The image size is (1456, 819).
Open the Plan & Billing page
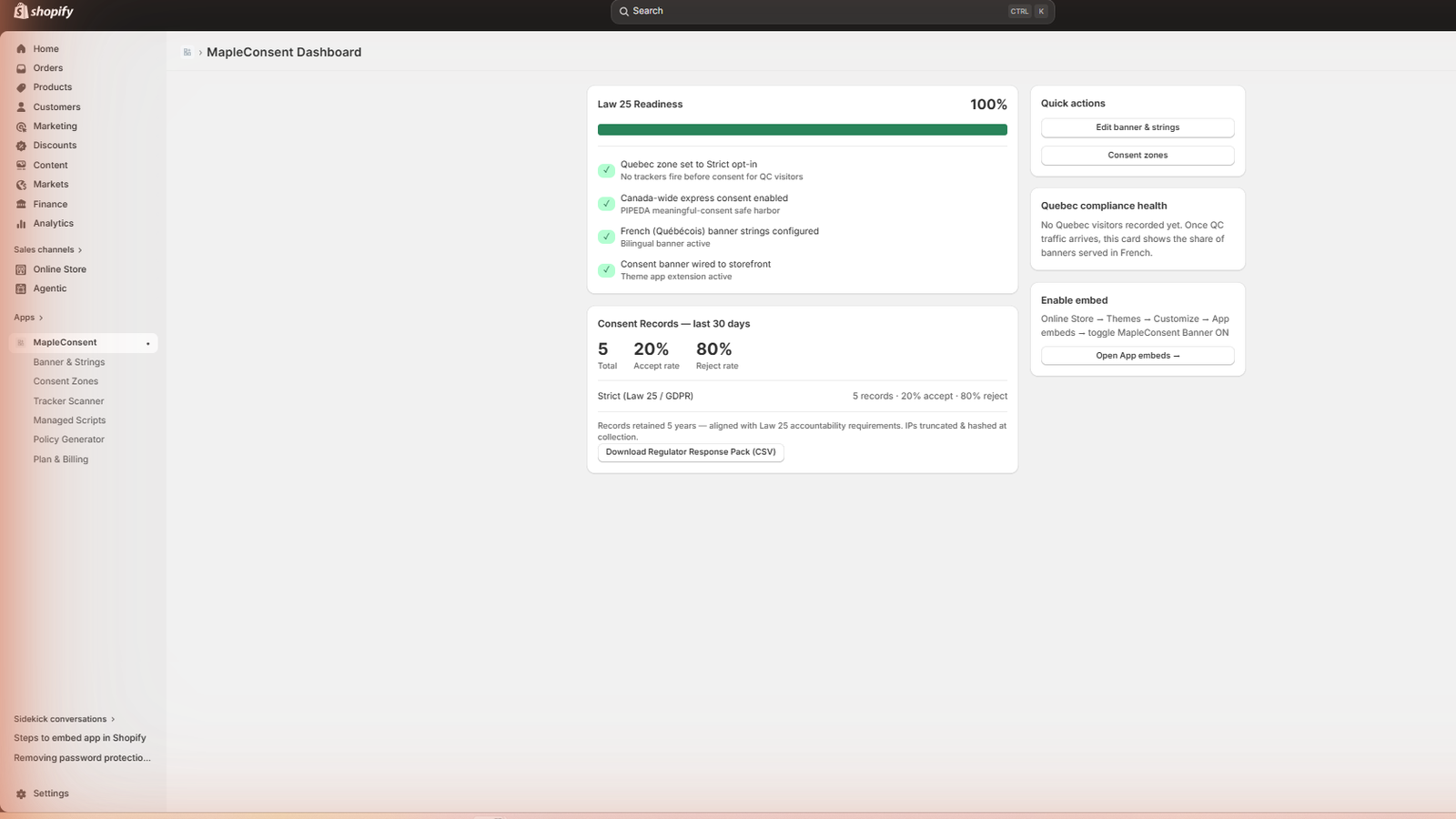click(x=61, y=460)
